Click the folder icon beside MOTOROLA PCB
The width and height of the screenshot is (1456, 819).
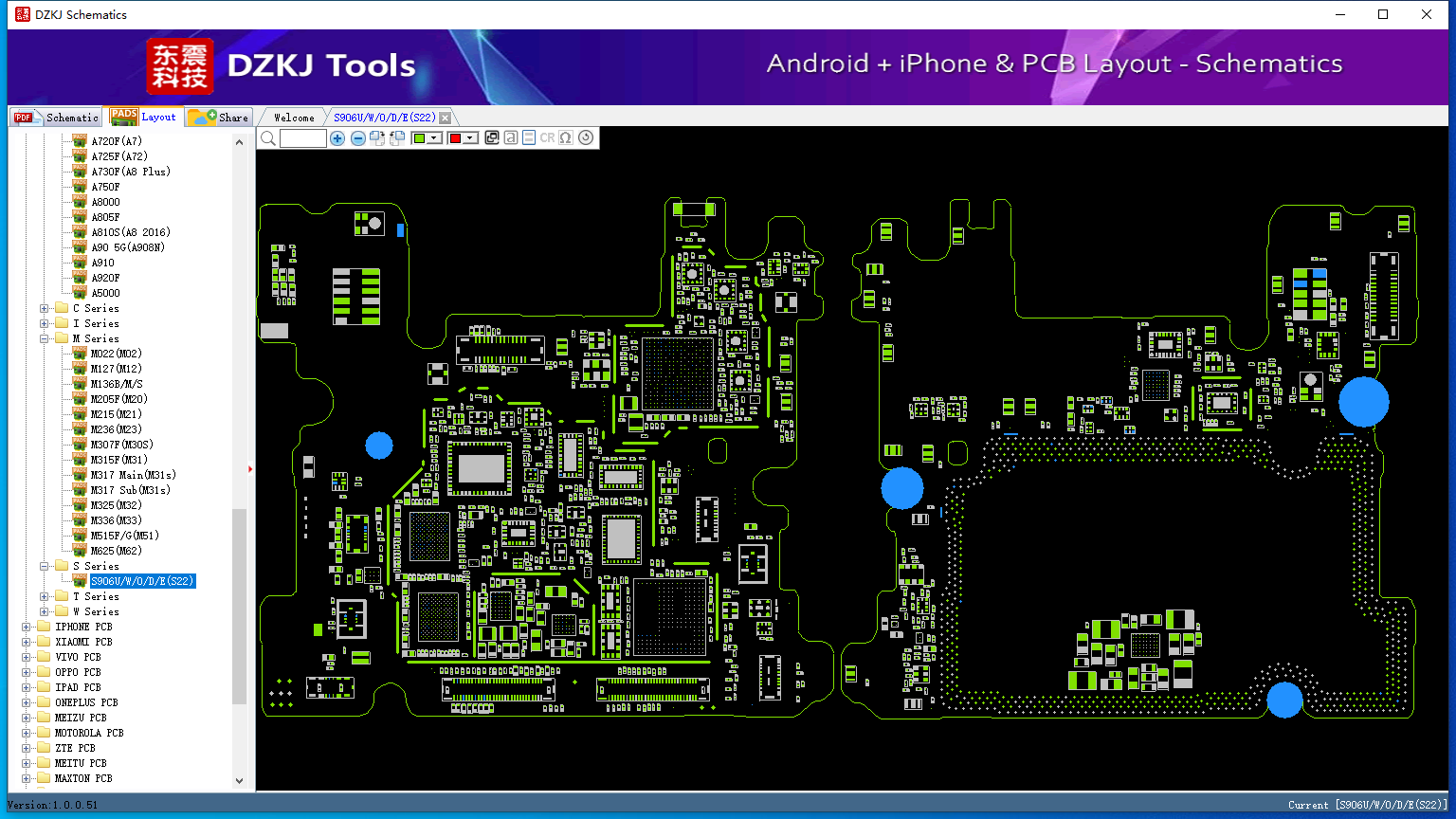pyautogui.click(x=44, y=733)
